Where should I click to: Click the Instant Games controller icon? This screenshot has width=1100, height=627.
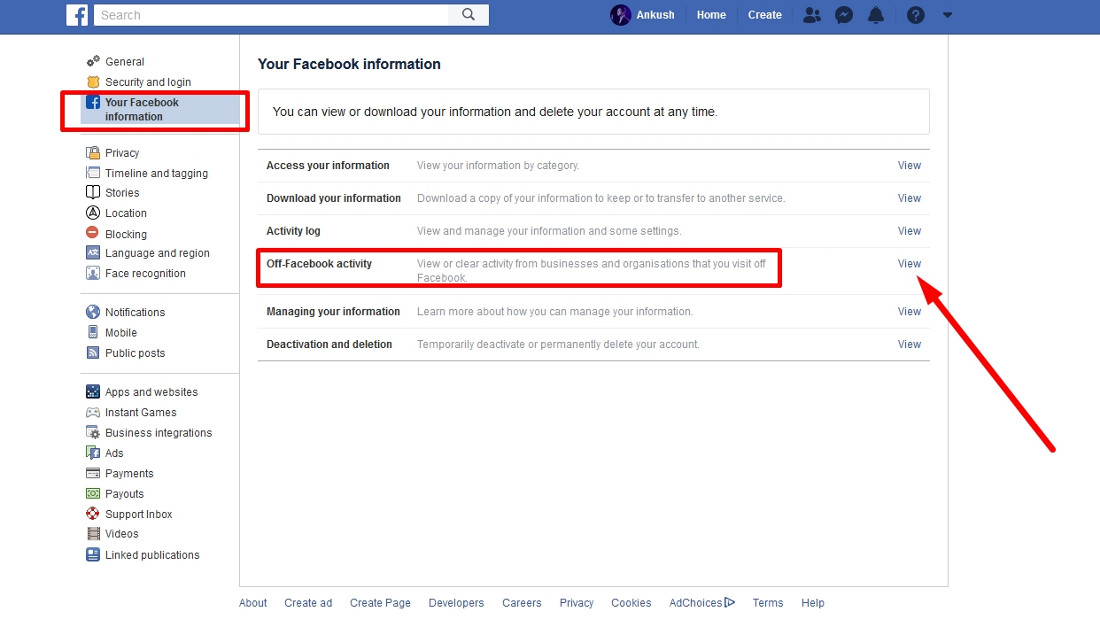click(93, 412)
